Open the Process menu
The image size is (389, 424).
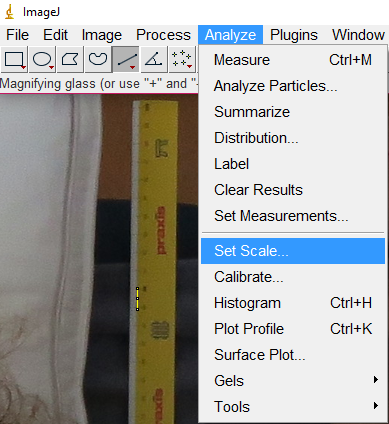(163, 35)
